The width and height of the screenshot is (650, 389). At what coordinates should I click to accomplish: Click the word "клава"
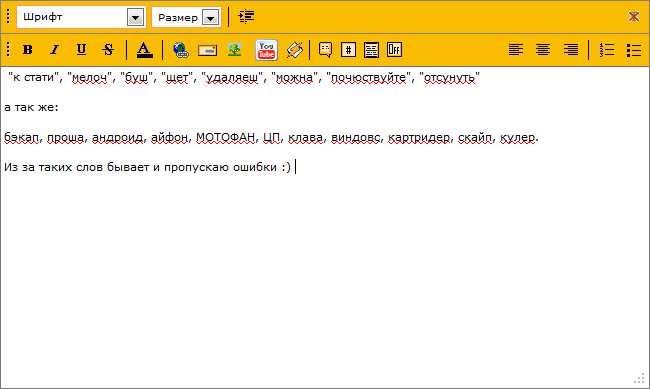tap(305, 137)
